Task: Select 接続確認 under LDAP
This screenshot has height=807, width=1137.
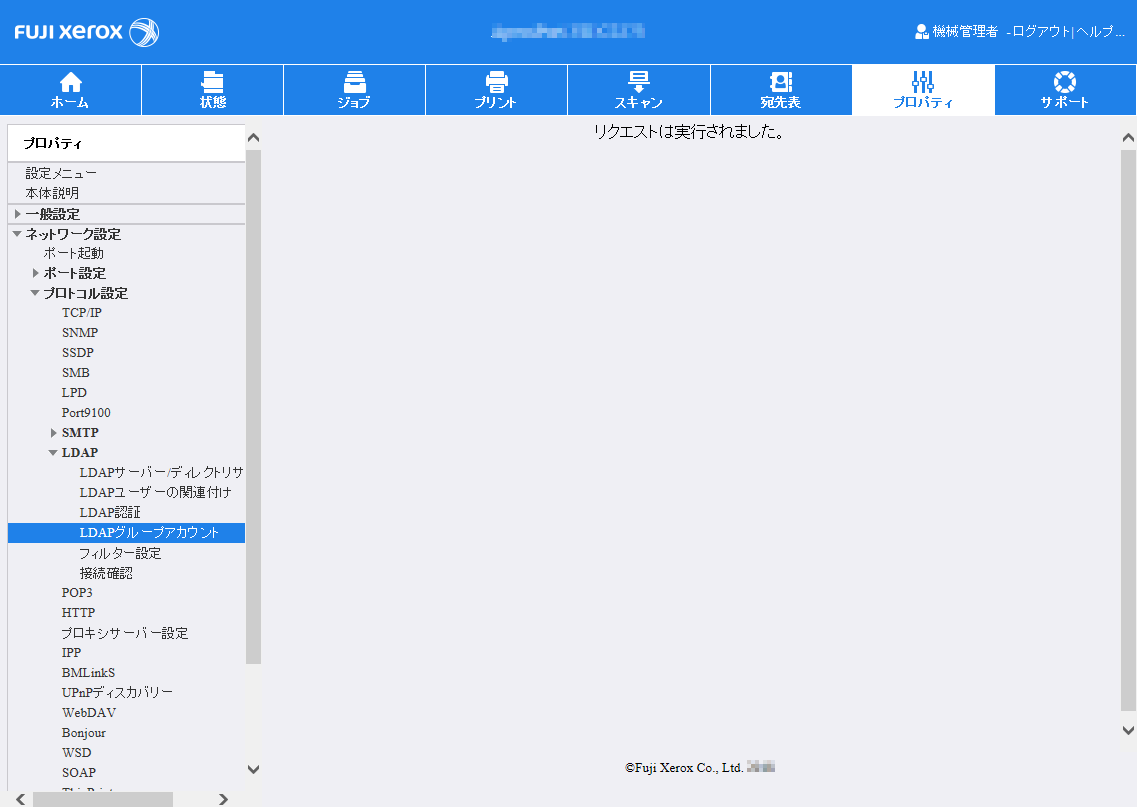Action: point(106,574)
